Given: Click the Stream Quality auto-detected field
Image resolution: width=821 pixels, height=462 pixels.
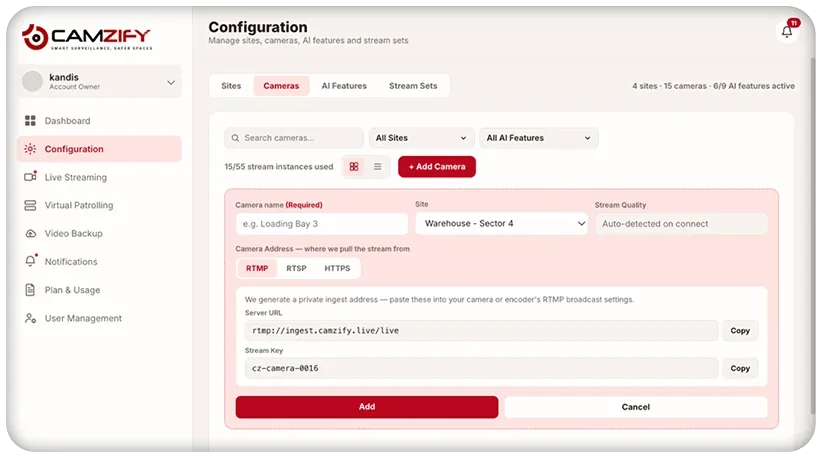Looking at the screenshot, I should (681, 224).
